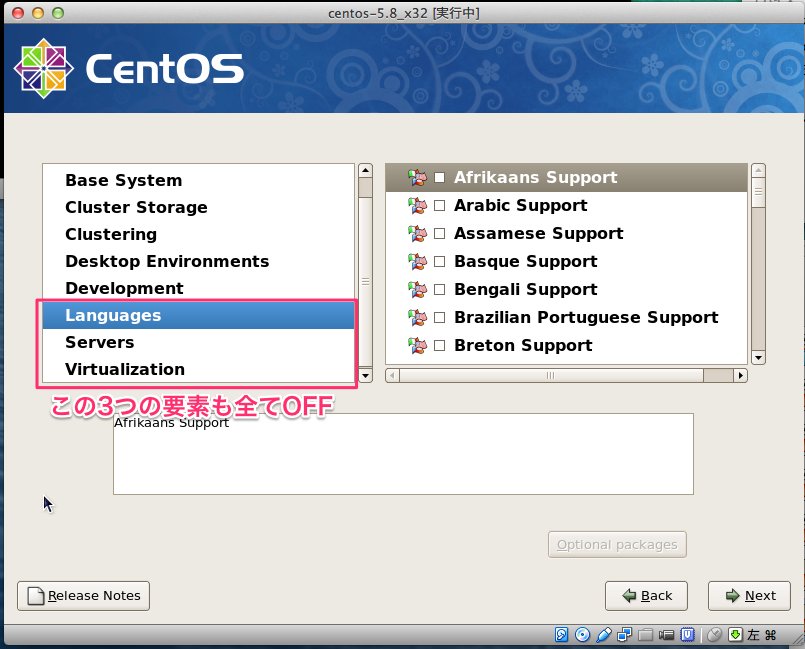
Task: Select the Desktop Environments category
Action: 166,261
